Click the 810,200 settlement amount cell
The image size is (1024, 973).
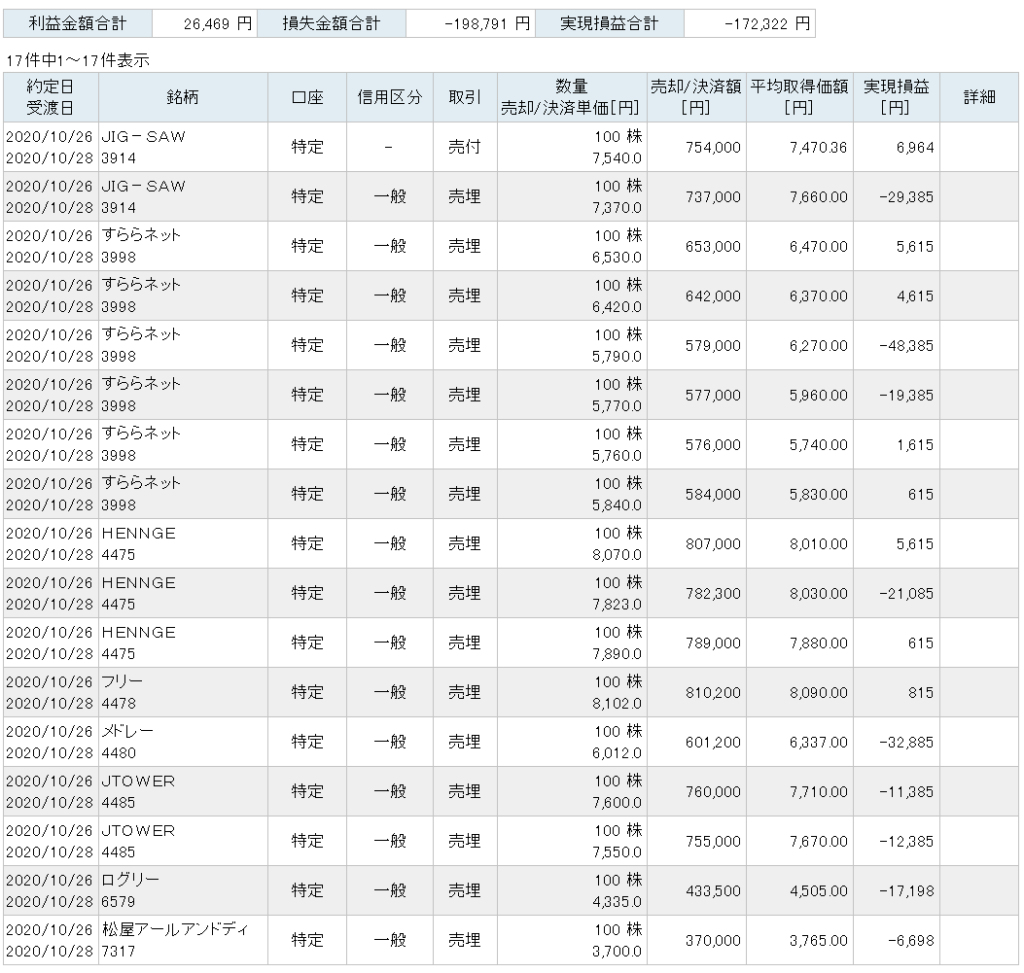point(696,693)
